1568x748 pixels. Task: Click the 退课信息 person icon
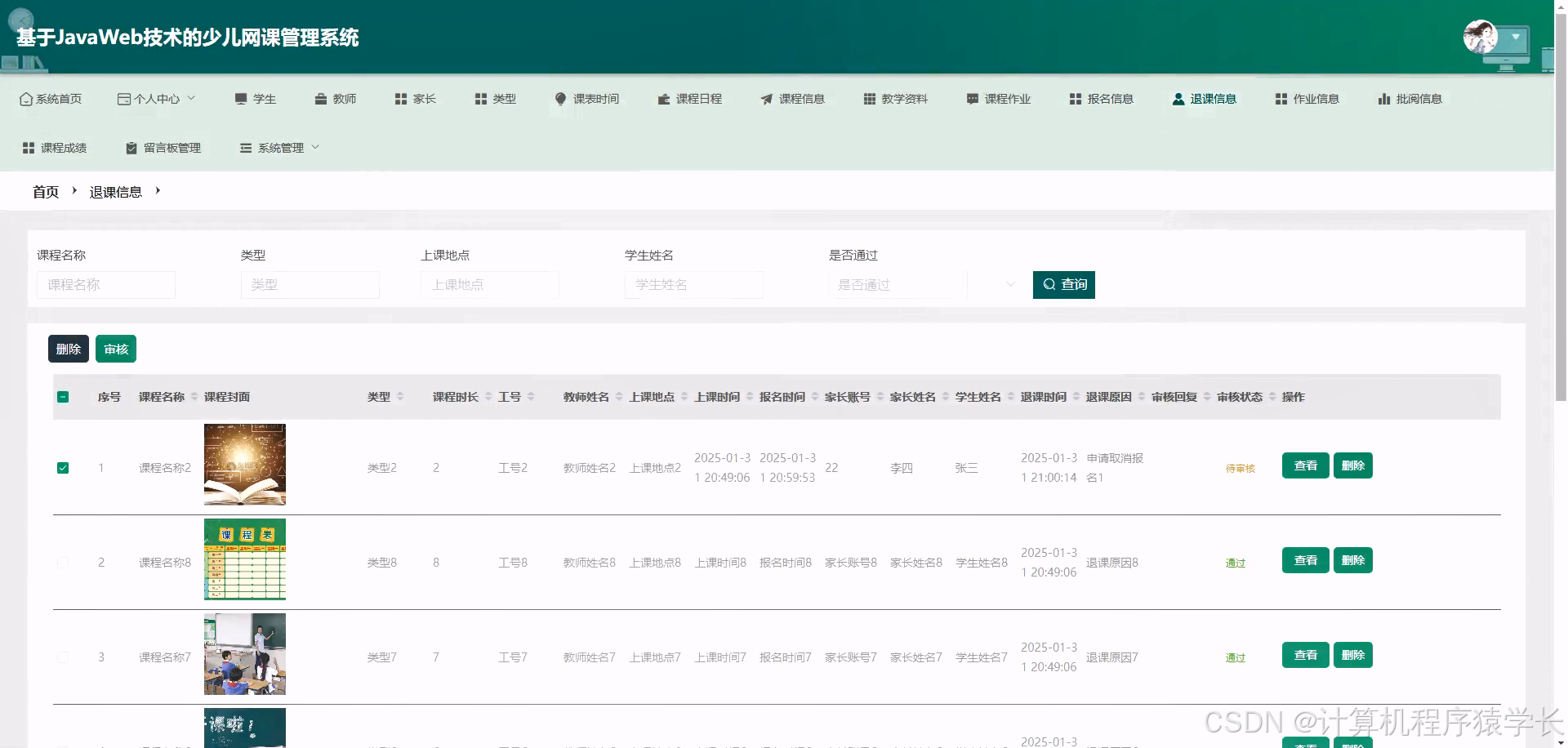point(1178,99)
